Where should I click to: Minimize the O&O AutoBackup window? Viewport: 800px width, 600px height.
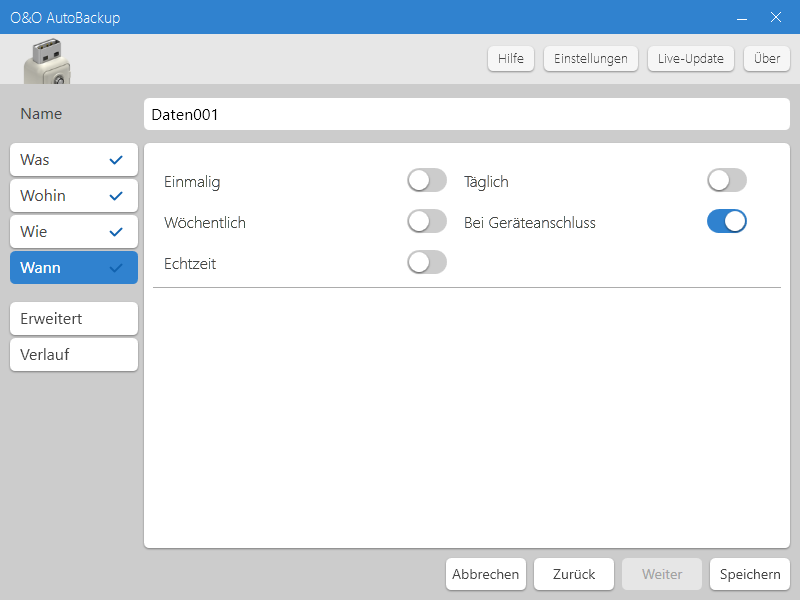[x=742, y=18]
